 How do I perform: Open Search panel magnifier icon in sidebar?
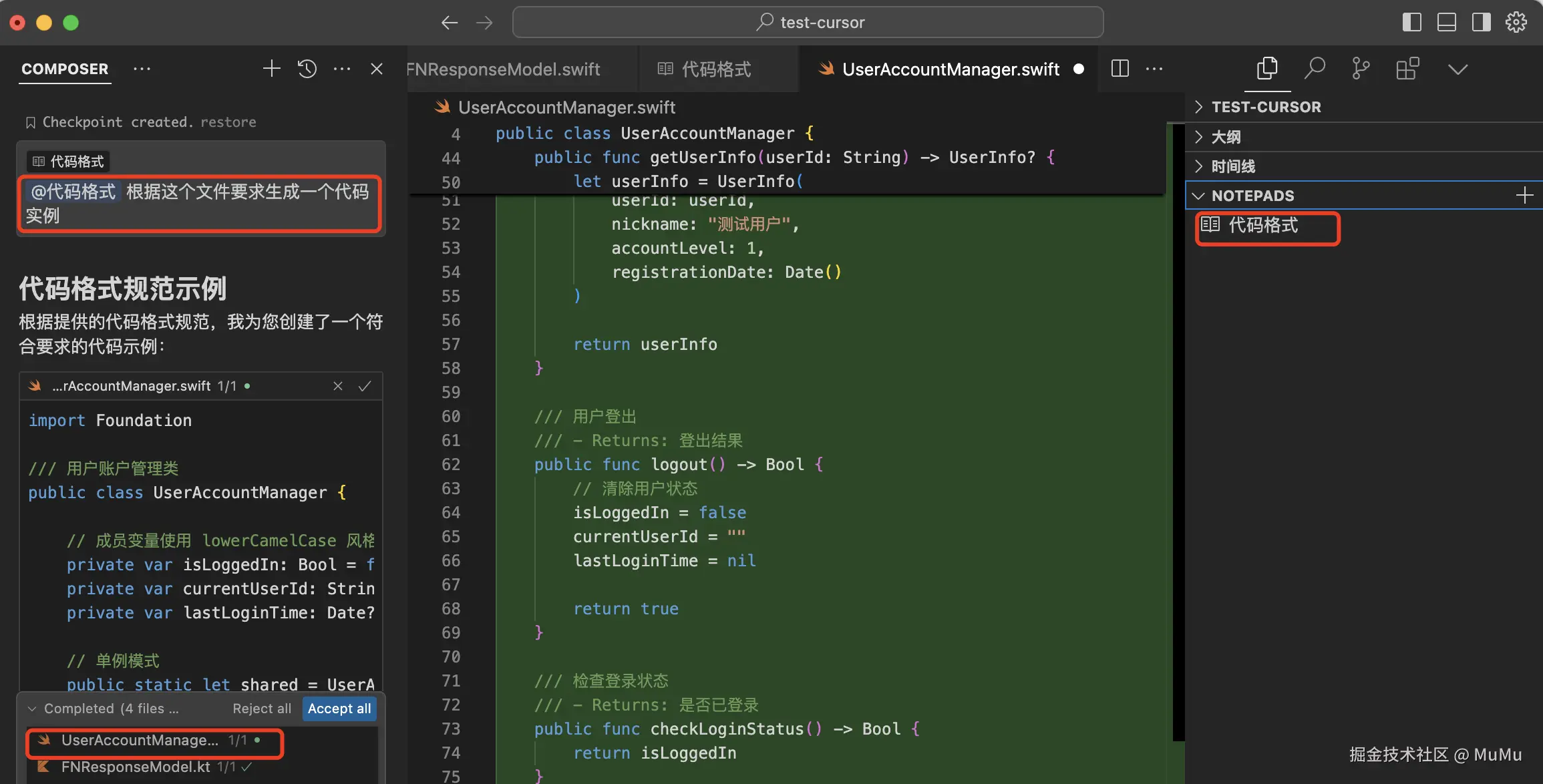point(1314,68)
